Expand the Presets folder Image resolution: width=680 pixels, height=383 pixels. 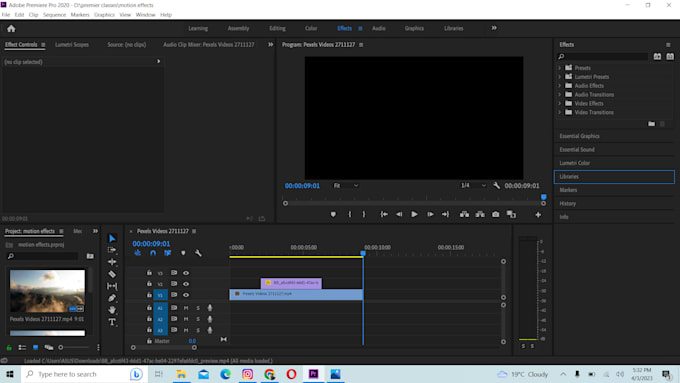pyautogui.click(x=559, y=68)
